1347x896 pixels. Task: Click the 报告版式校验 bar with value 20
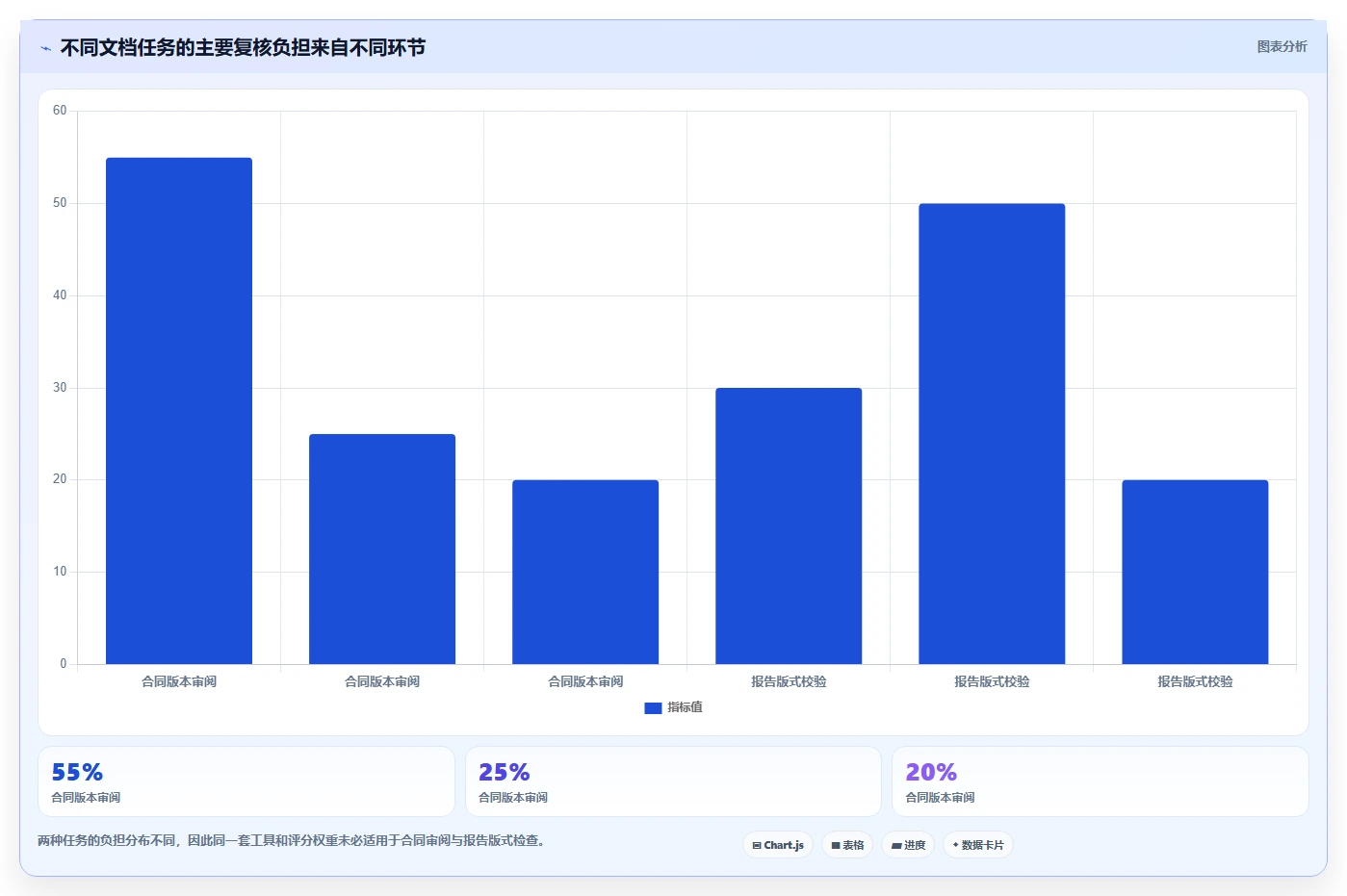click(x=1195, y=572)
